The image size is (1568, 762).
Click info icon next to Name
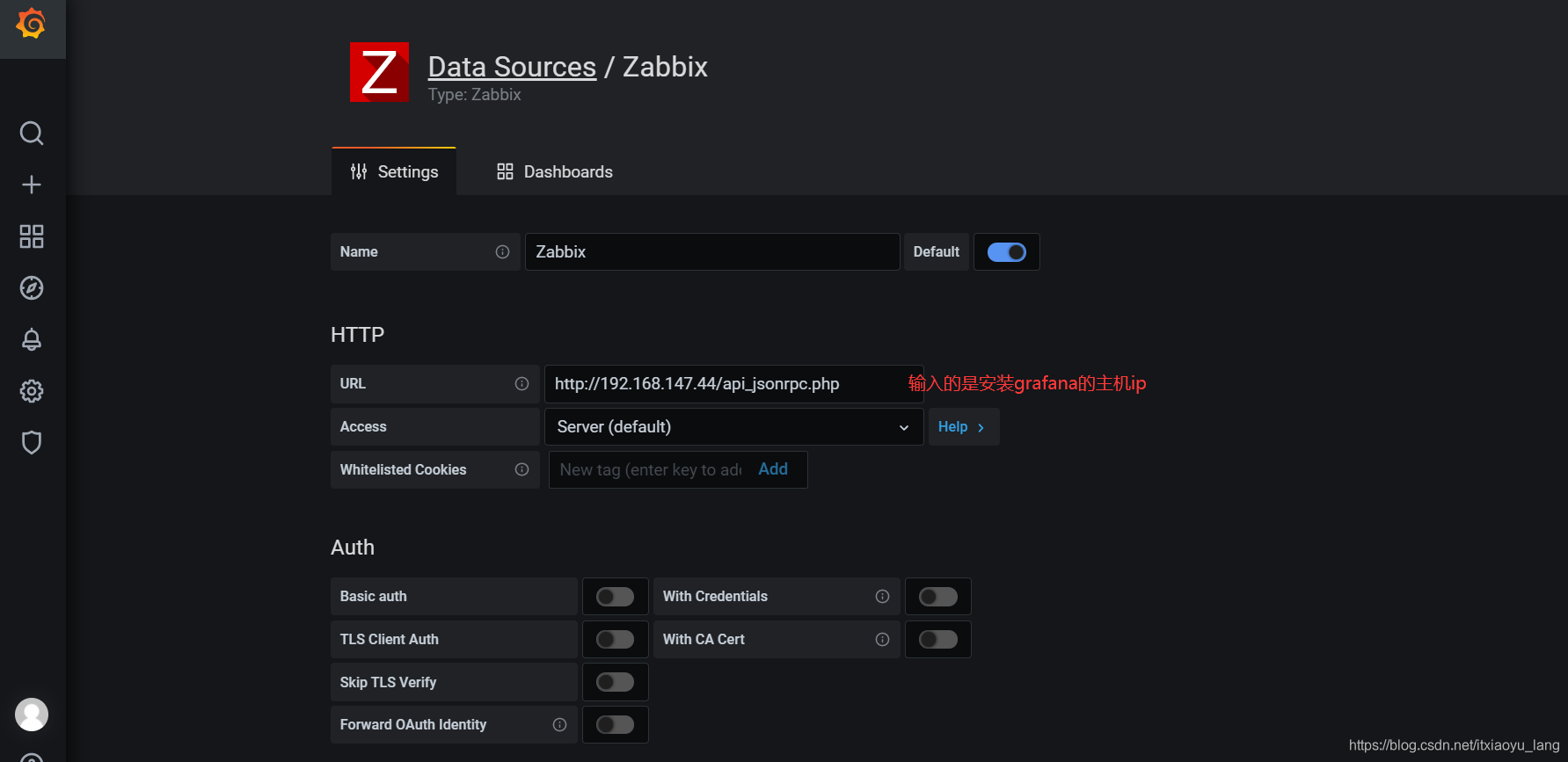click(x=502, y=252)
